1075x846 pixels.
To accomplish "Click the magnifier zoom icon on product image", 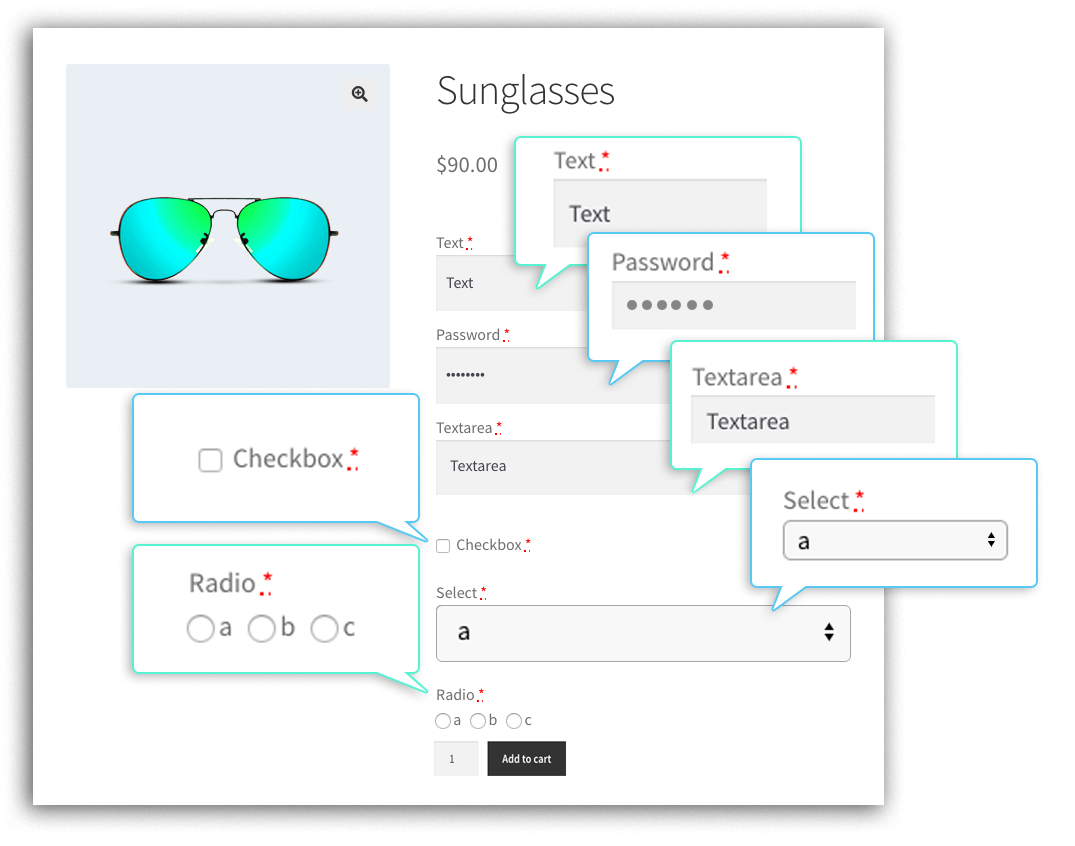I will tap(359, 94).
